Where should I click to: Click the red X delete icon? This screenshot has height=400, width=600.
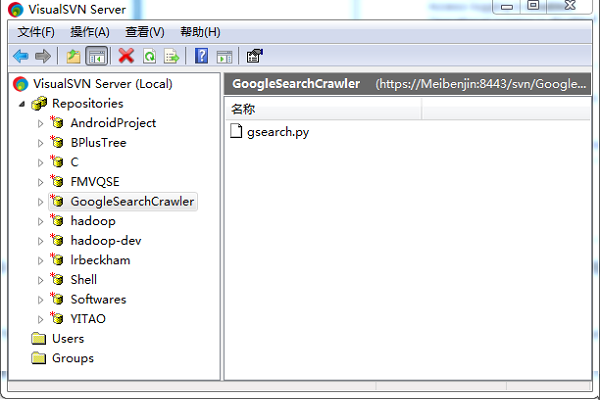[x=126, y=56]
